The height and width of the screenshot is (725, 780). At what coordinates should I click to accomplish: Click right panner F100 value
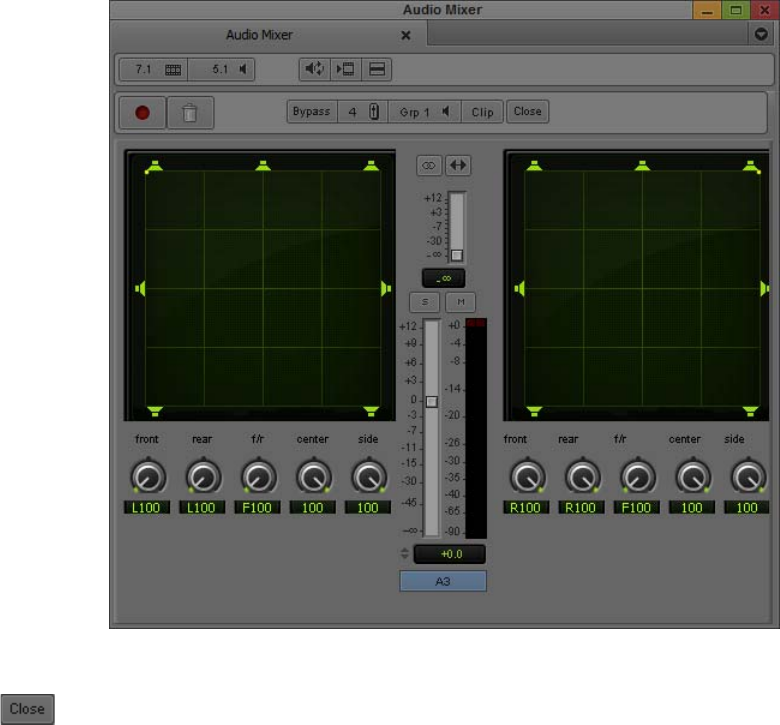pos(637,508)
